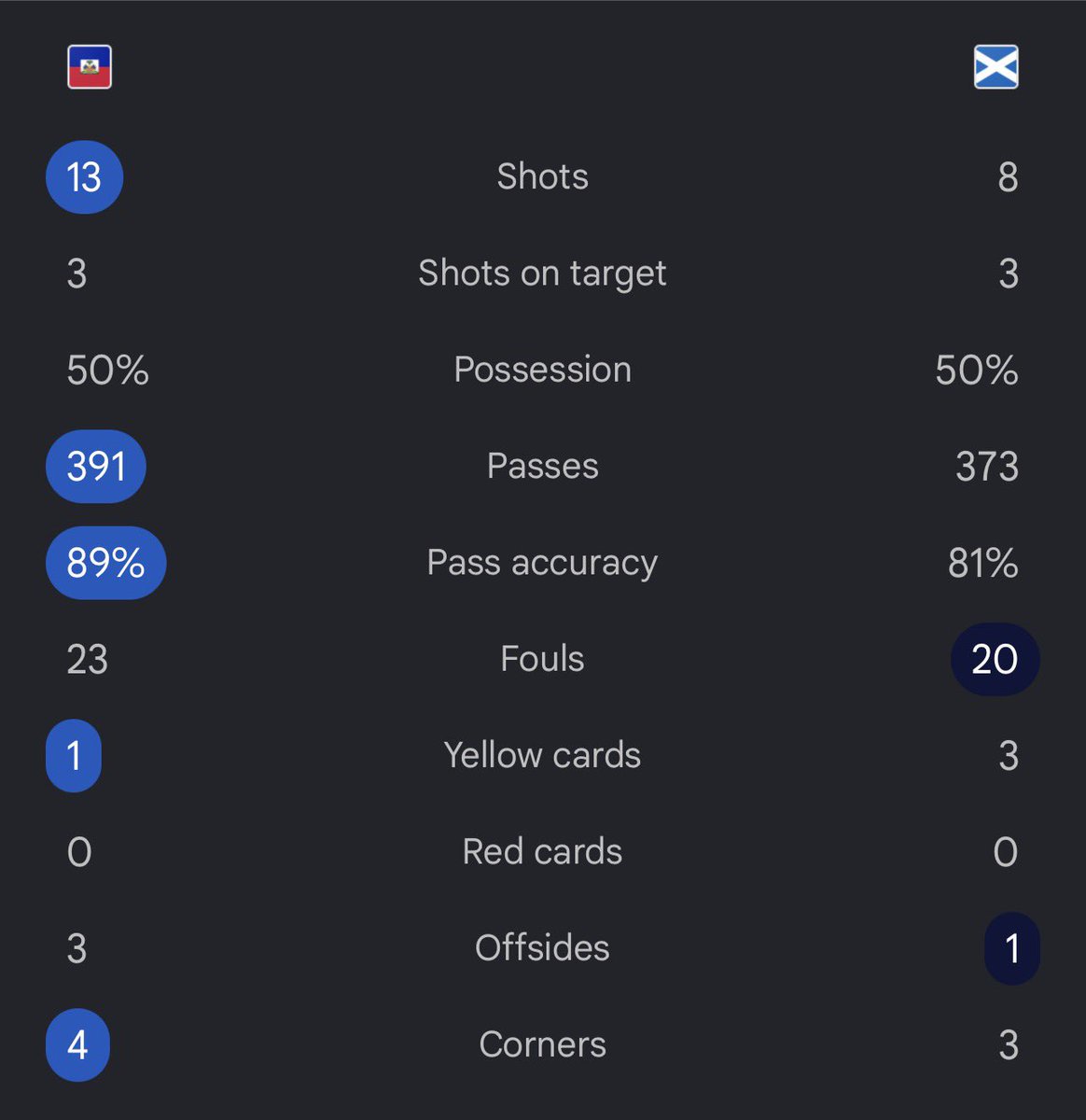This screenshot has width=1086, height=1120.
Task: Click Scotland's highlighted 20 fouls badge
Action: [x=995, y=659]
